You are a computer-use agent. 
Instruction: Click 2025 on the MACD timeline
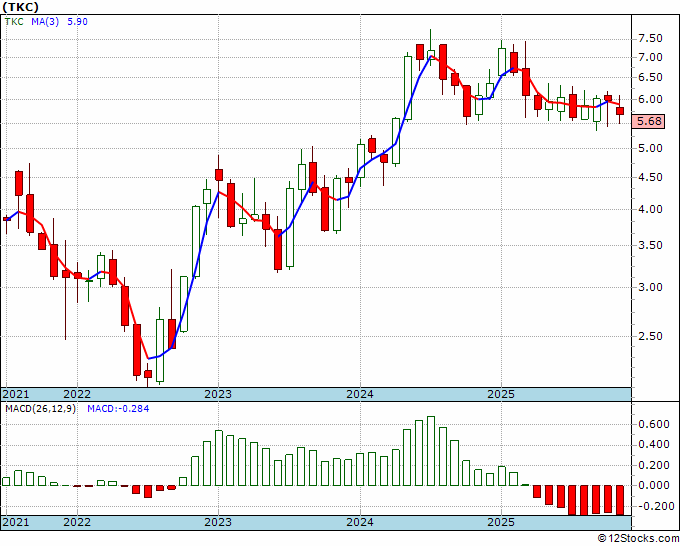coord(501,522)
